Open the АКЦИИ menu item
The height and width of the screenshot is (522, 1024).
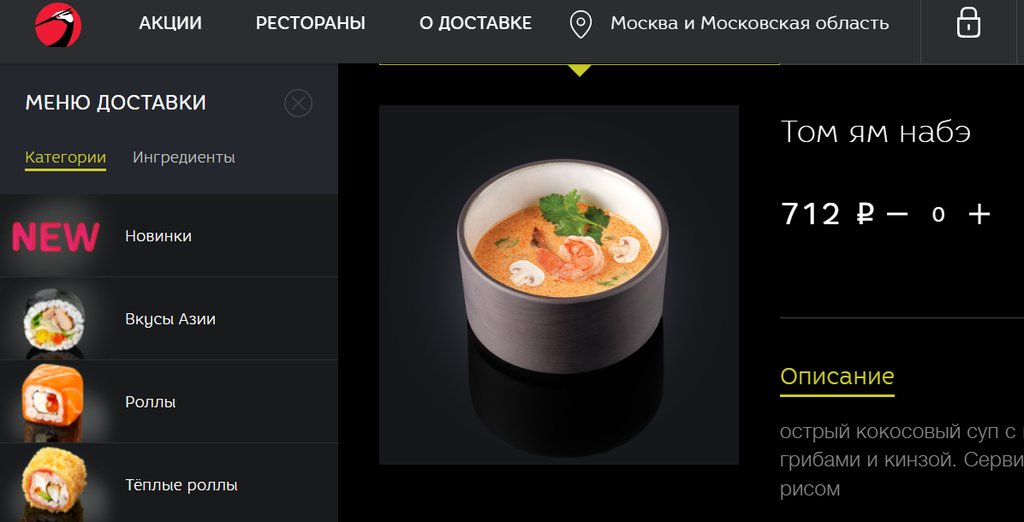point(170,24)
